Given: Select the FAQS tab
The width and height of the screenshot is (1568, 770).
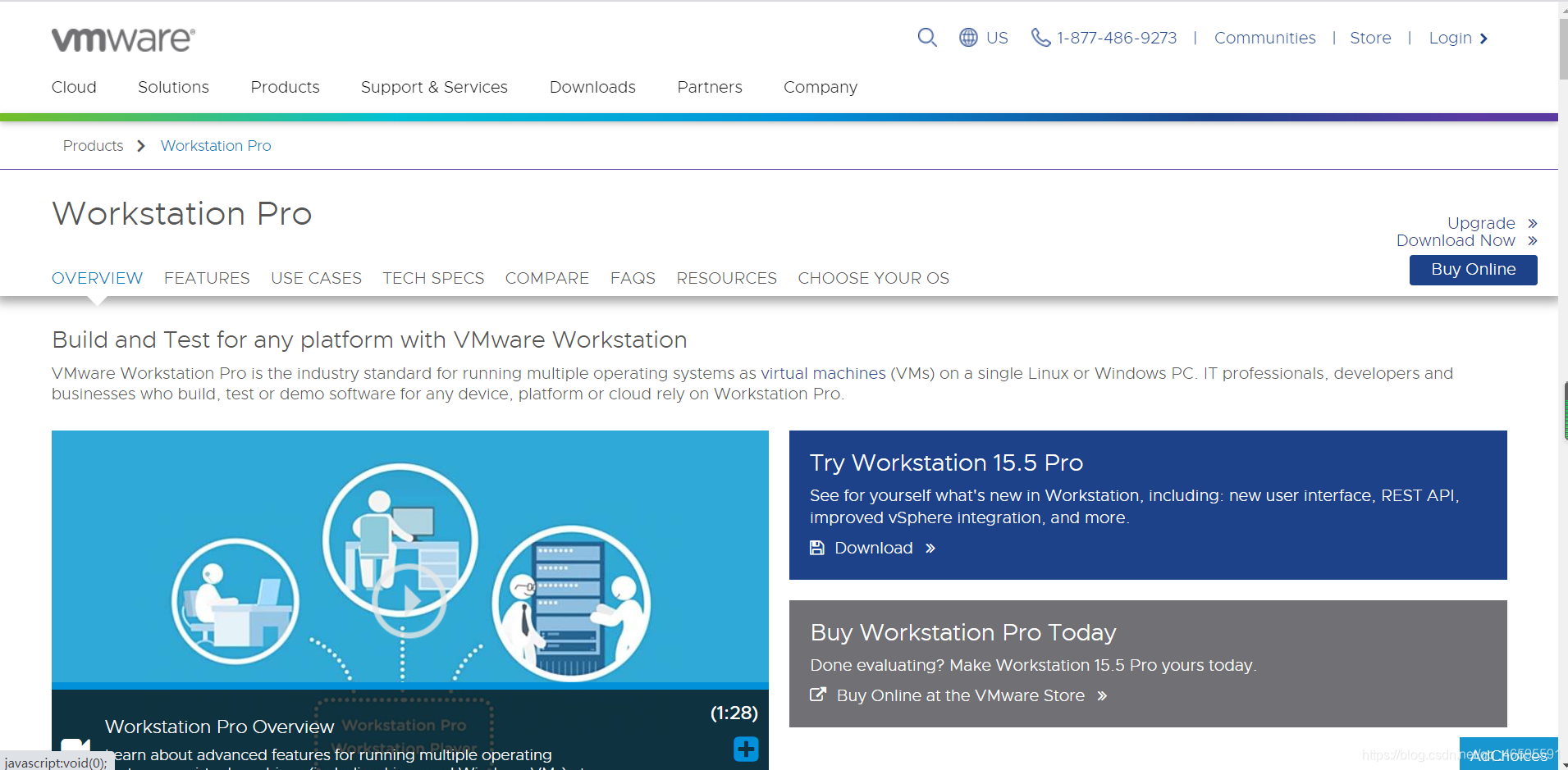Looking at the screenshot, I should pyautogui.click(x=633, y=278).
